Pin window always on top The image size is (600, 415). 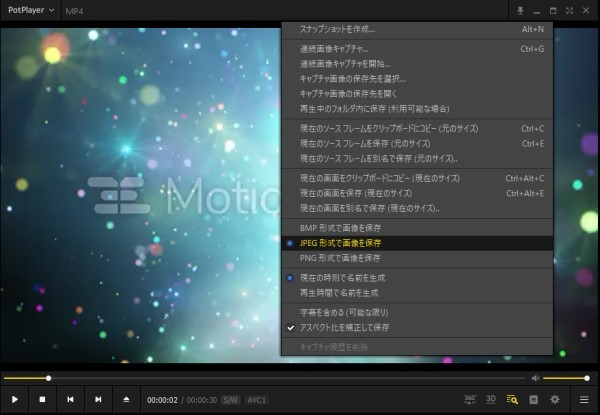coord(520,11)
